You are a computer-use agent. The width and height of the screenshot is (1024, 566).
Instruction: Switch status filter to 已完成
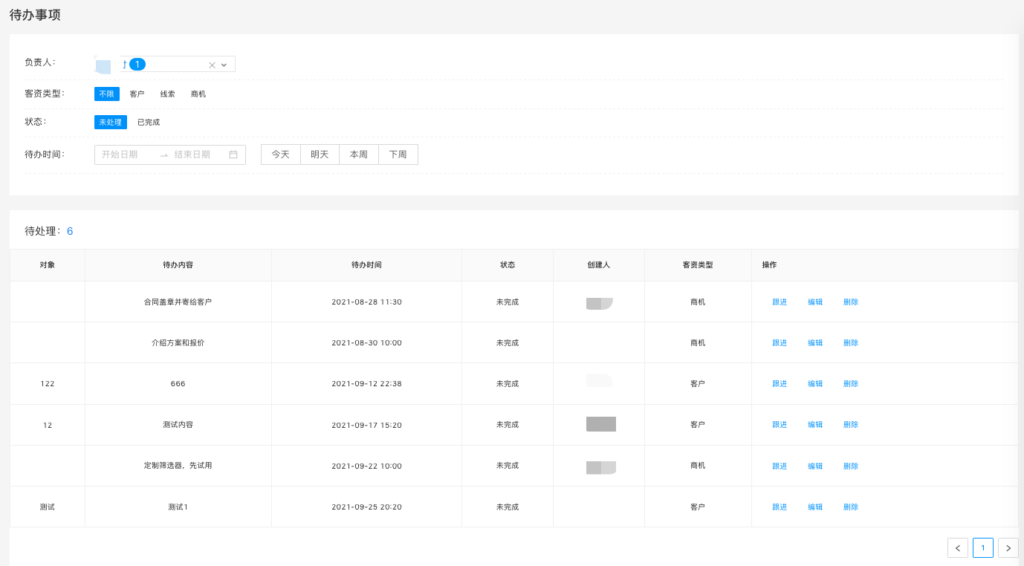pos(148,123)
